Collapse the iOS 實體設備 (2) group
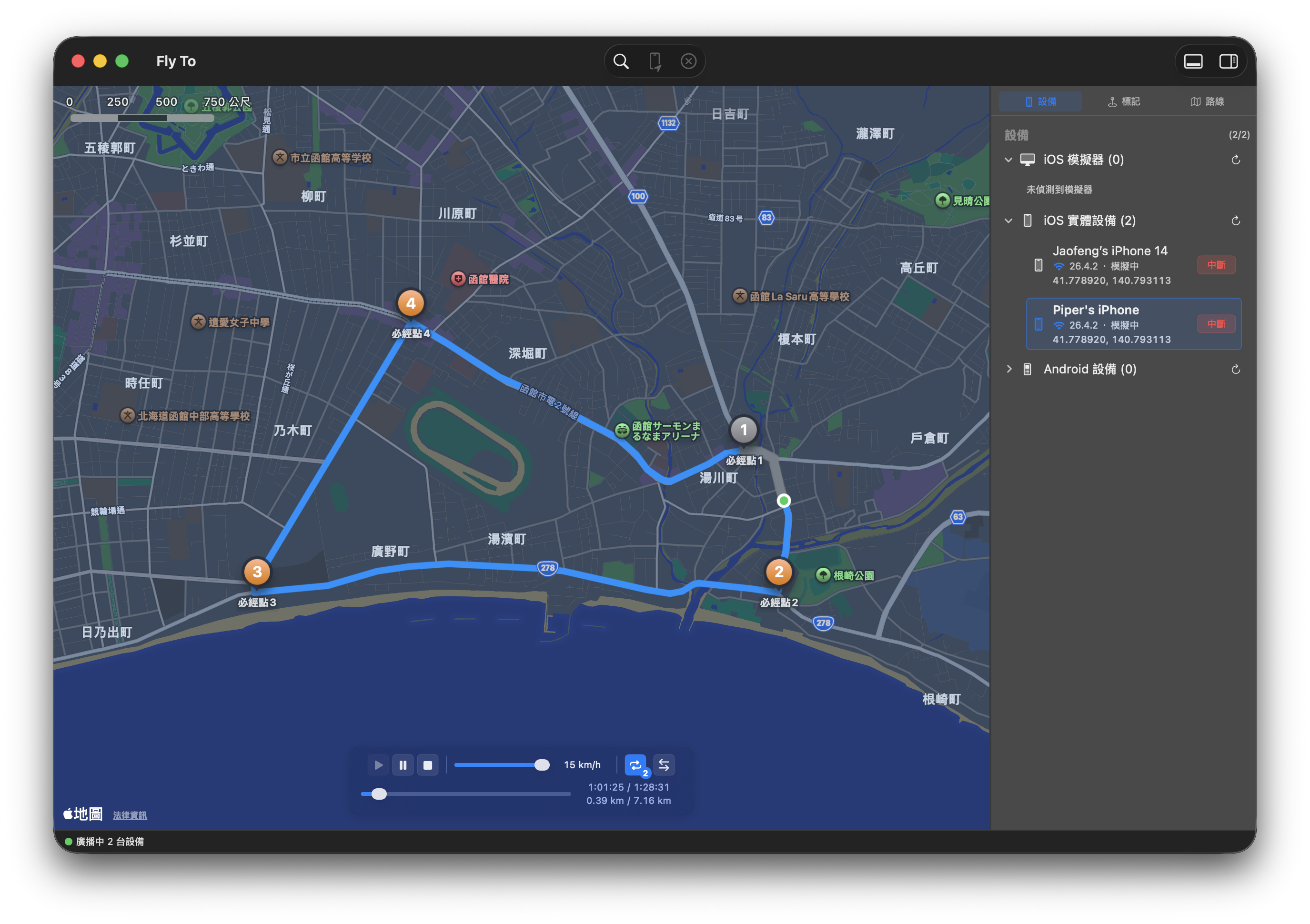Image resolution: width=1310 pixels, height=924 pixels. click(x=1008, y=221)
